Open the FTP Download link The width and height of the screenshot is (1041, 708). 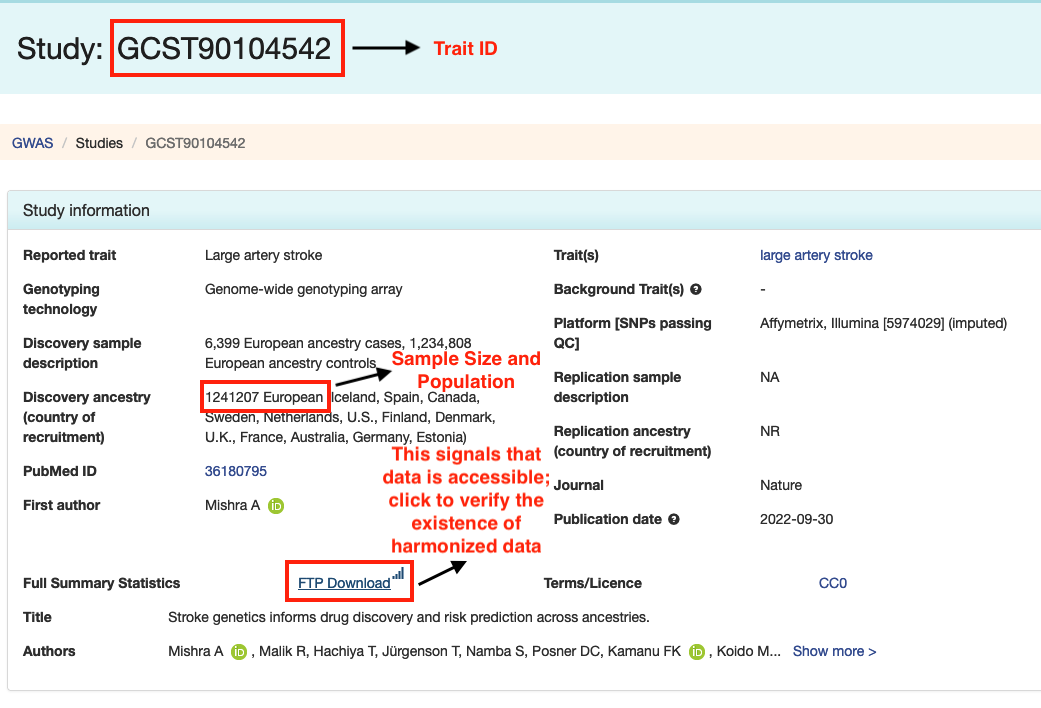[x=344, y=583]
